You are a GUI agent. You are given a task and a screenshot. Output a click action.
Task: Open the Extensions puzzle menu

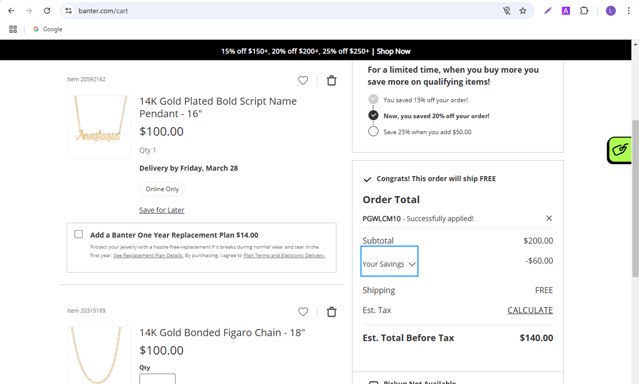click(x=584, y=11)
